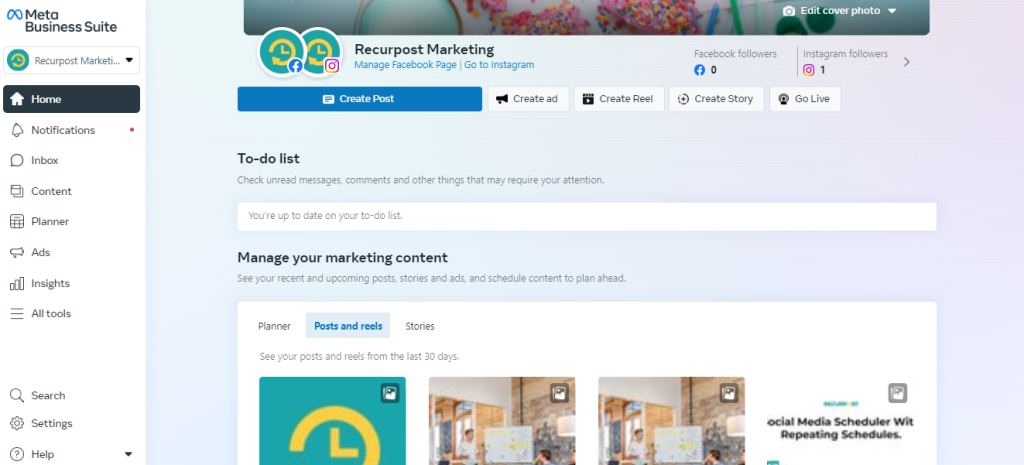Click the Recurpost Marketing page name heading
The image size is (1024, 465).
point(424,49)
